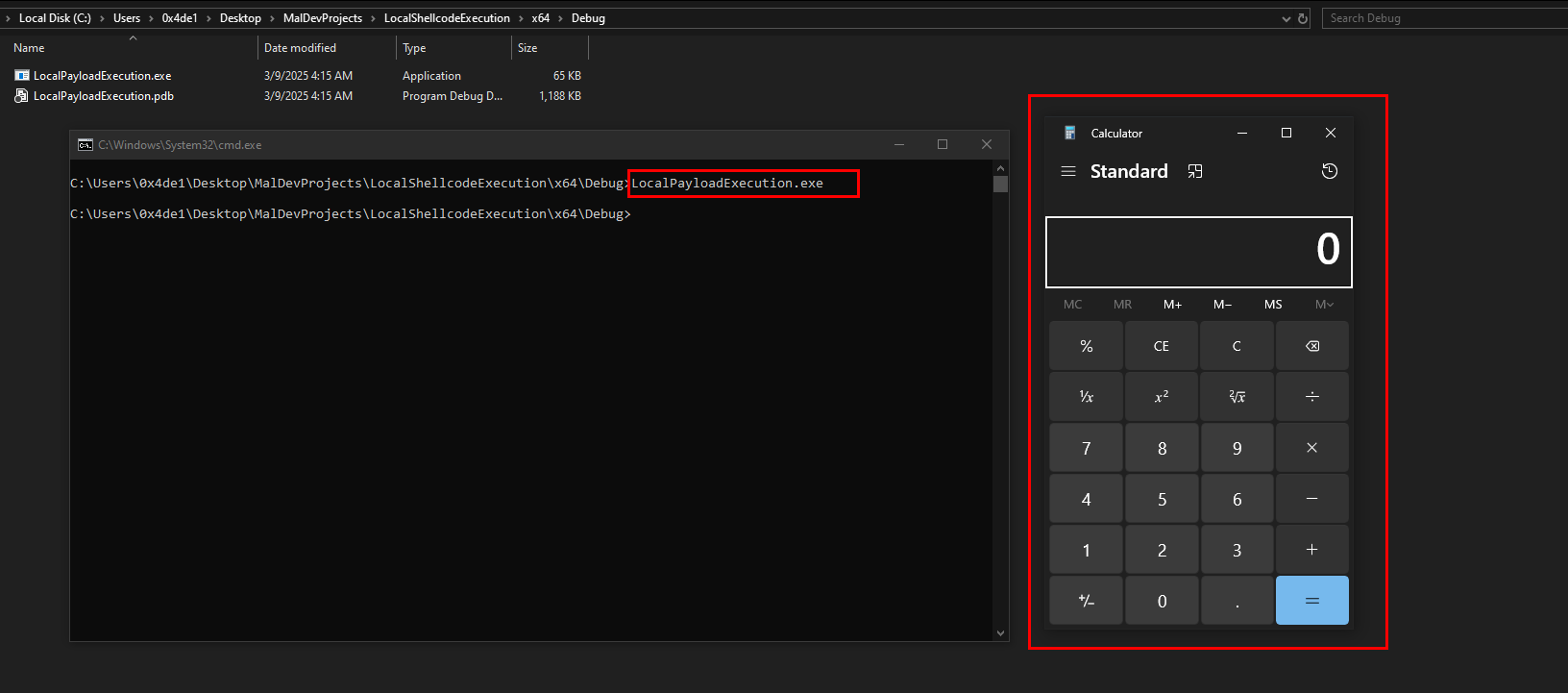Click LocalPayloadExecution.exe file icon

[x=21, y=75]
